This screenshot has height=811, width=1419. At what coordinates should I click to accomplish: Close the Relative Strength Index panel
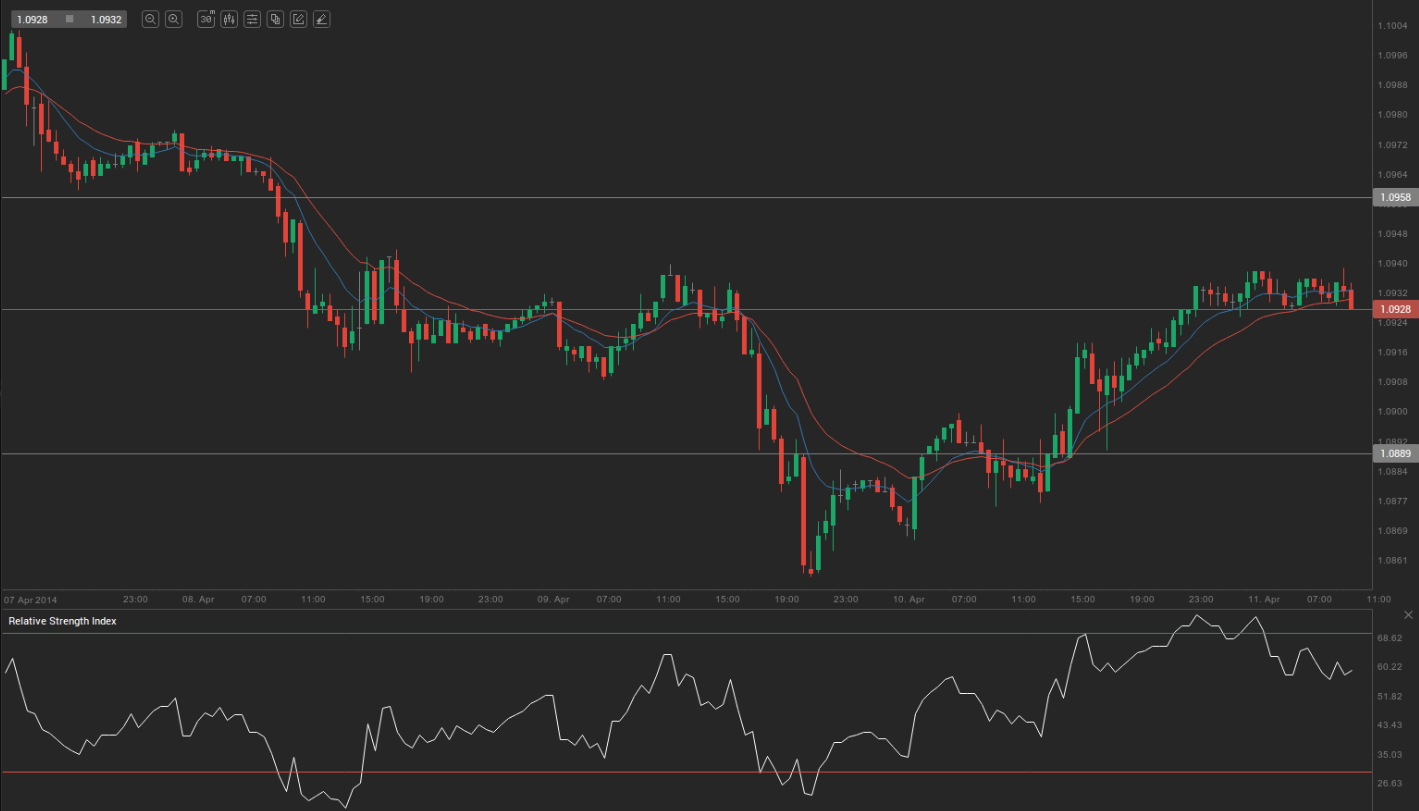(x=1410, y=614)
